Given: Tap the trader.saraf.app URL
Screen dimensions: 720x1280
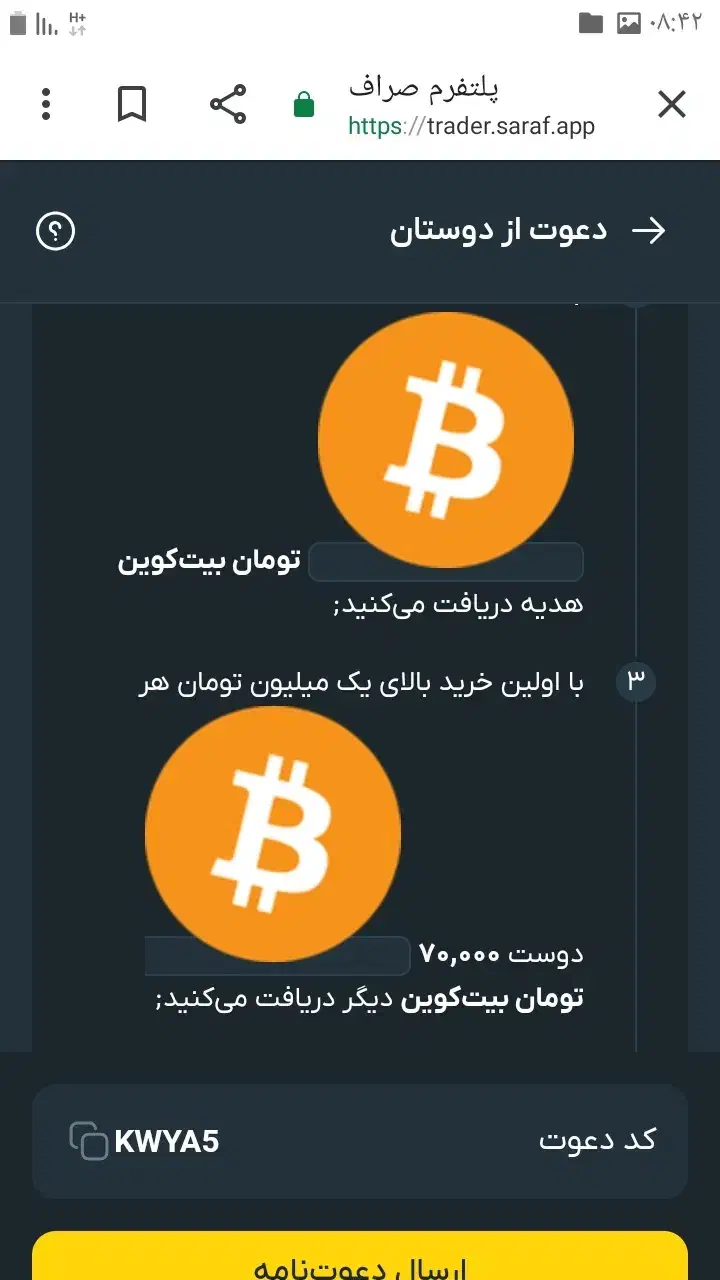Looking at the screenshot, I should [471, 127].
